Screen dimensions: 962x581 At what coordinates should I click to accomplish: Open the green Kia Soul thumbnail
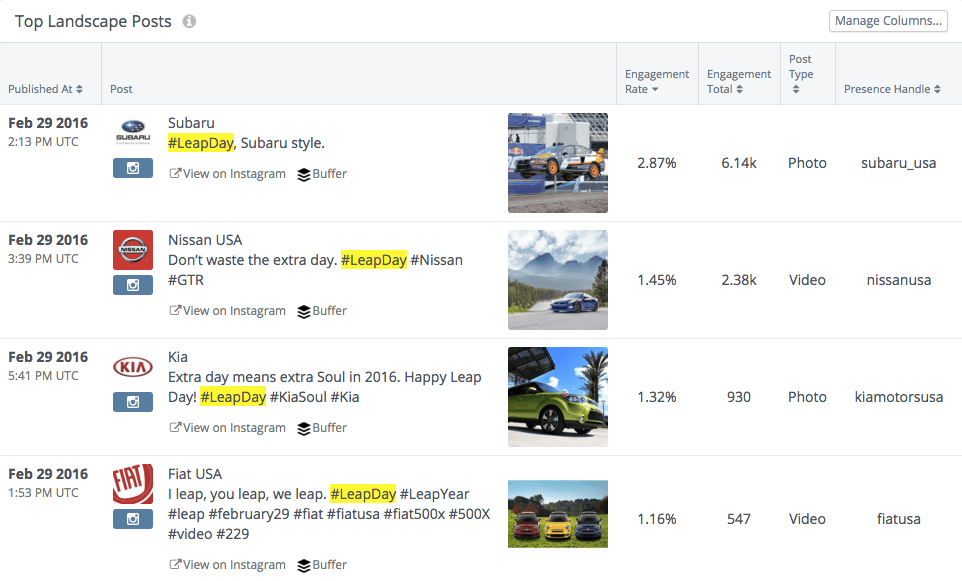tap(558, 397)
